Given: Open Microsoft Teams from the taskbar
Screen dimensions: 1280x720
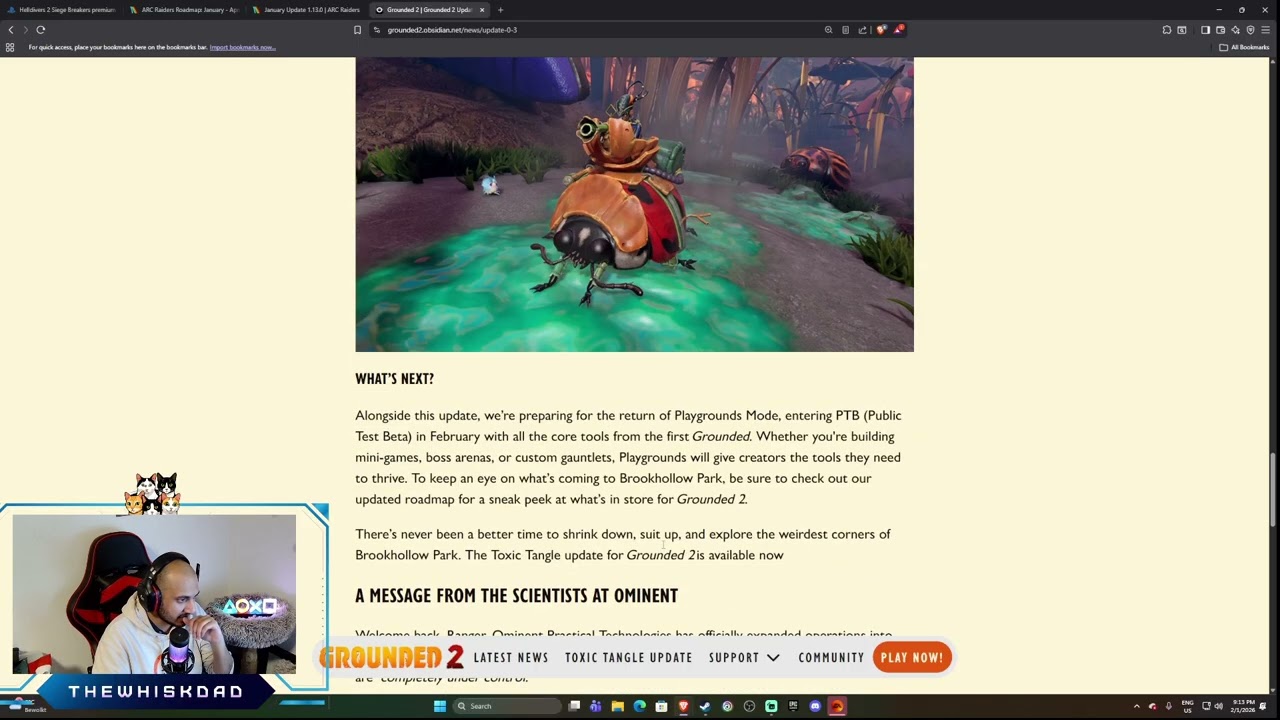Looking at the screenshot, I should pyautogui.click(x=595, y=706).
